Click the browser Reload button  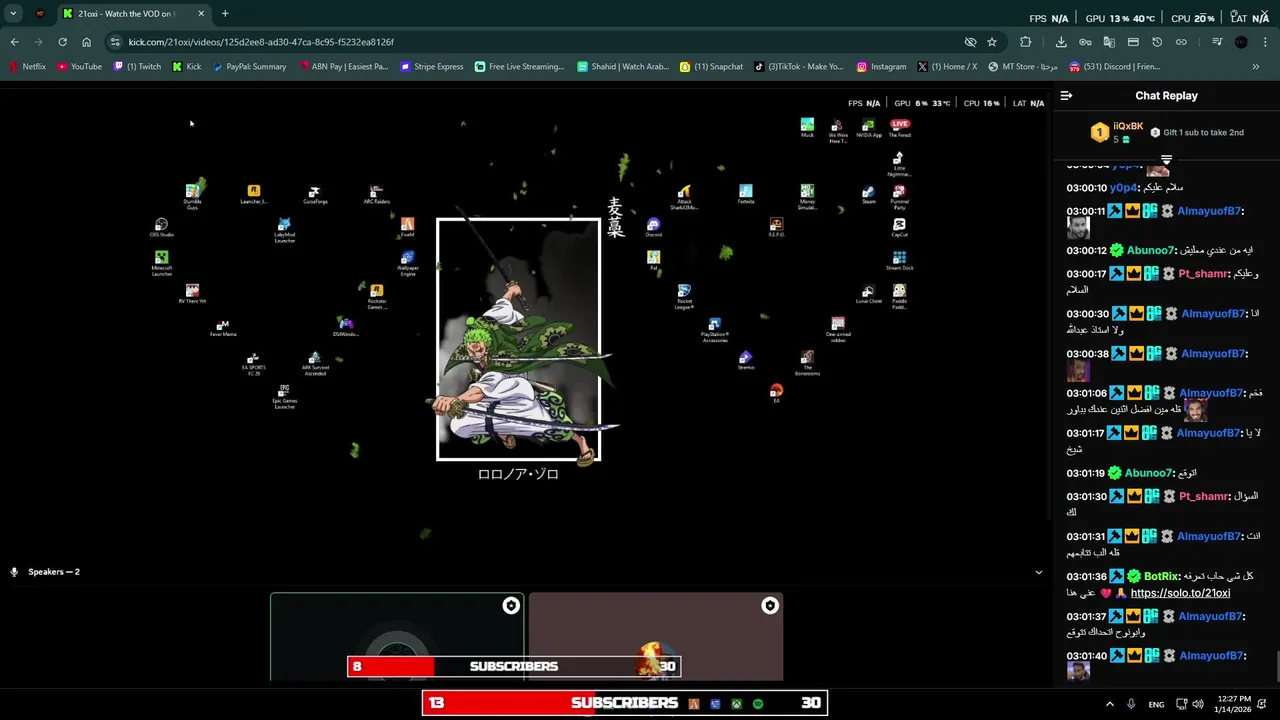click(62, 42)
